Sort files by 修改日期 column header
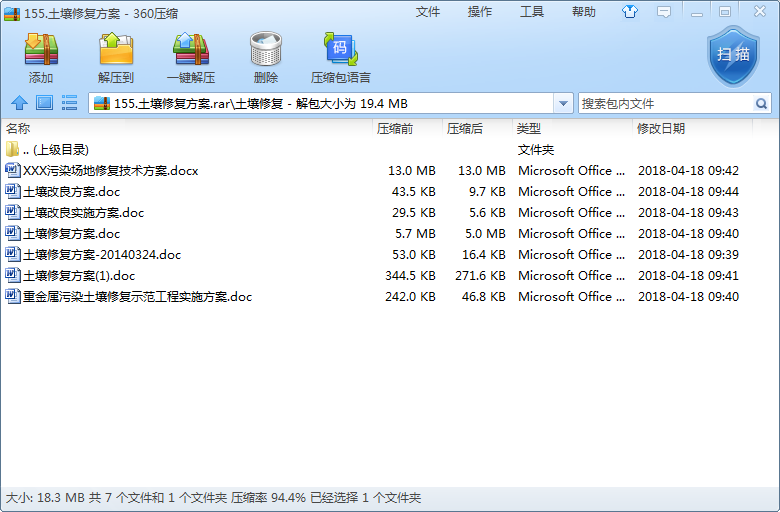Image resolution: width=780 pixels, height=512 pixels. (661, 129)
